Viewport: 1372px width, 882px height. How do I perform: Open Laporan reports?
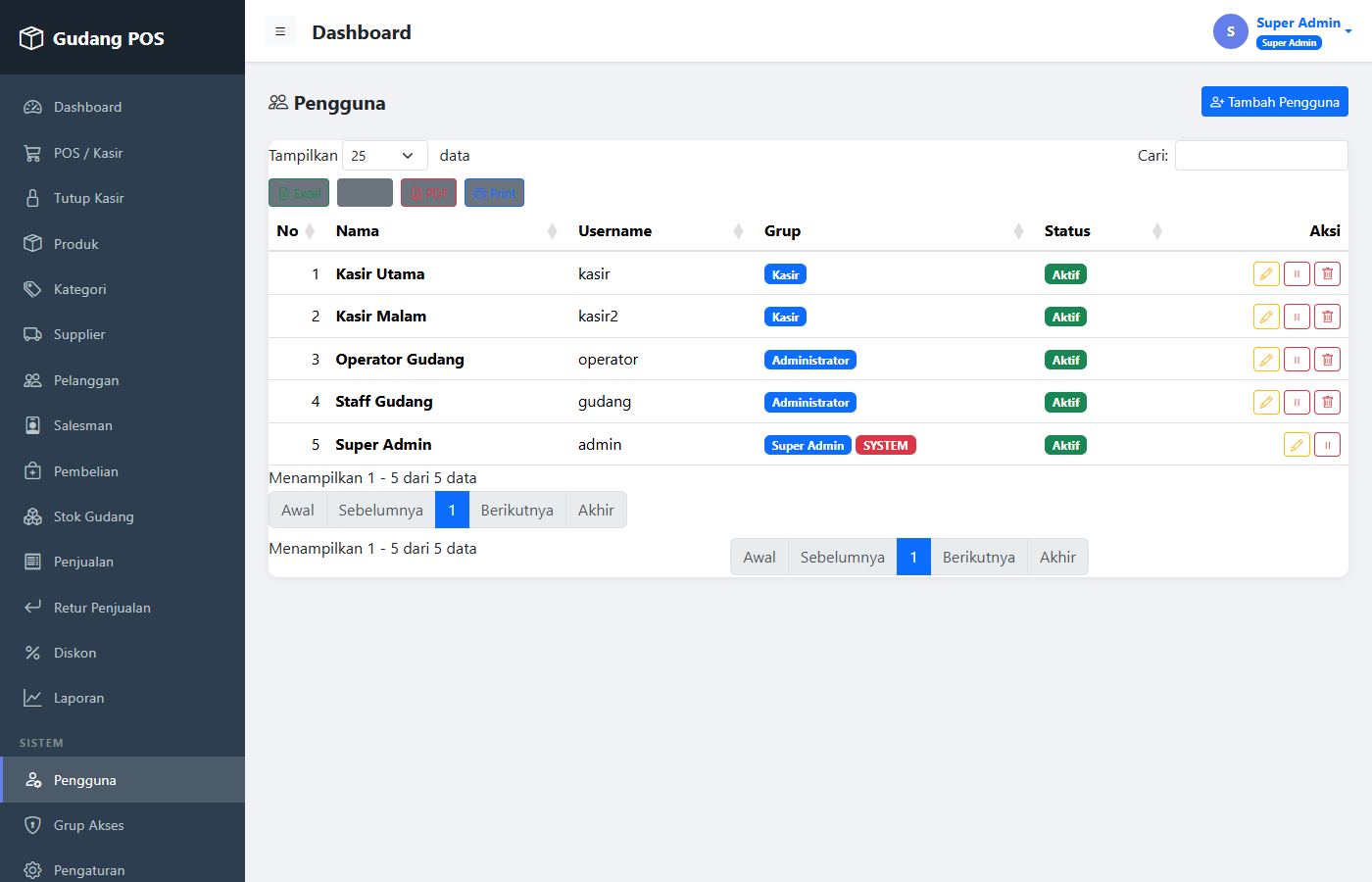pos(122,698)
